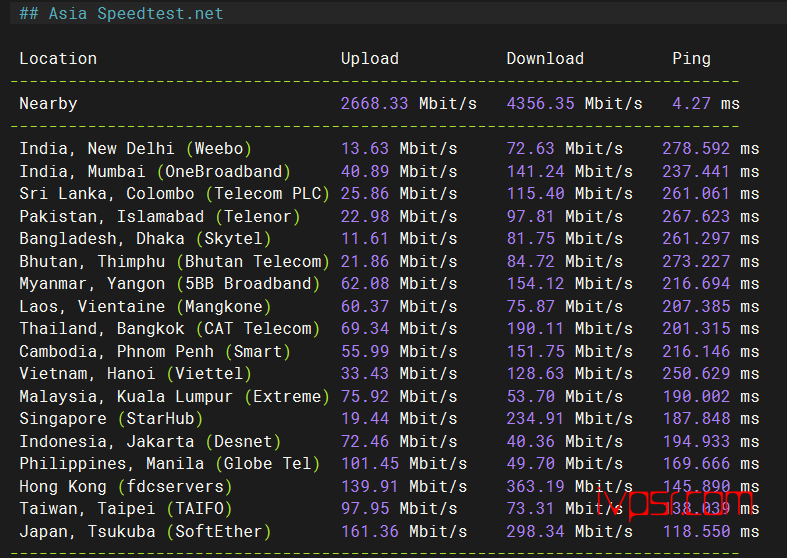The height and width of the screenshot is (558, 787).
Task: Select 'Taiwan, Taipei (TAIFO)' row label
Action: coord(126,510)
